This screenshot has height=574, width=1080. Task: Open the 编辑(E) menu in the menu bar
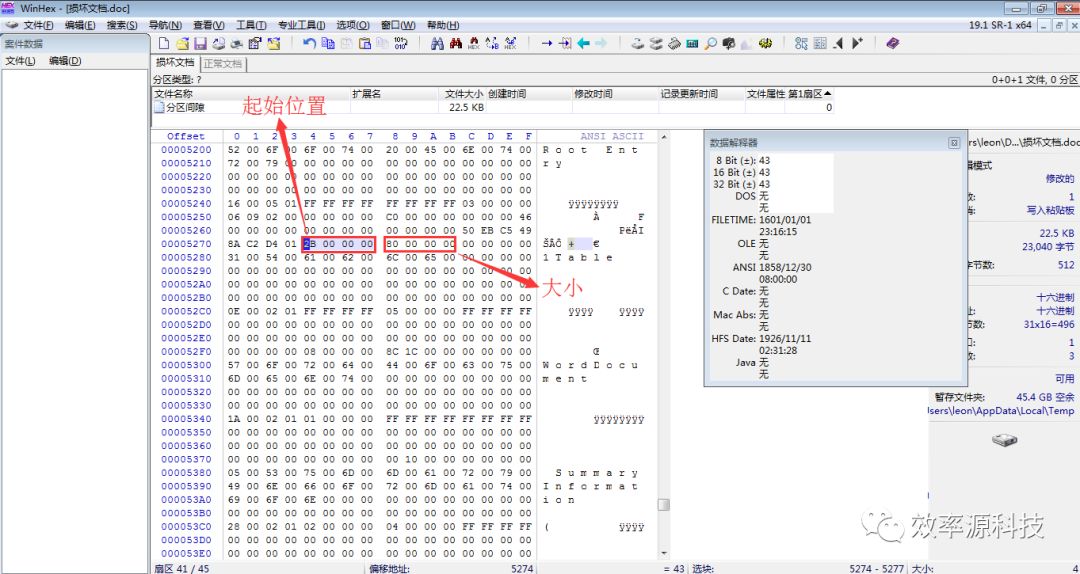pyautogui.click(x=80, y=25)
